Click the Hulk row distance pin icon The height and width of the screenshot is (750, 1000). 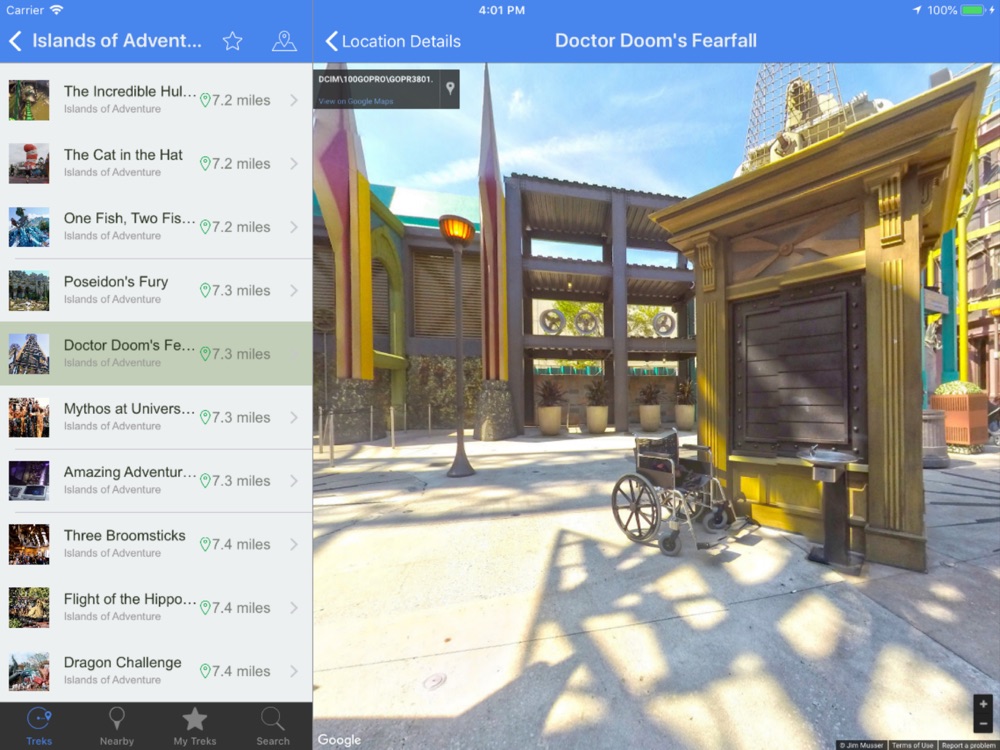tap(205, 100)
